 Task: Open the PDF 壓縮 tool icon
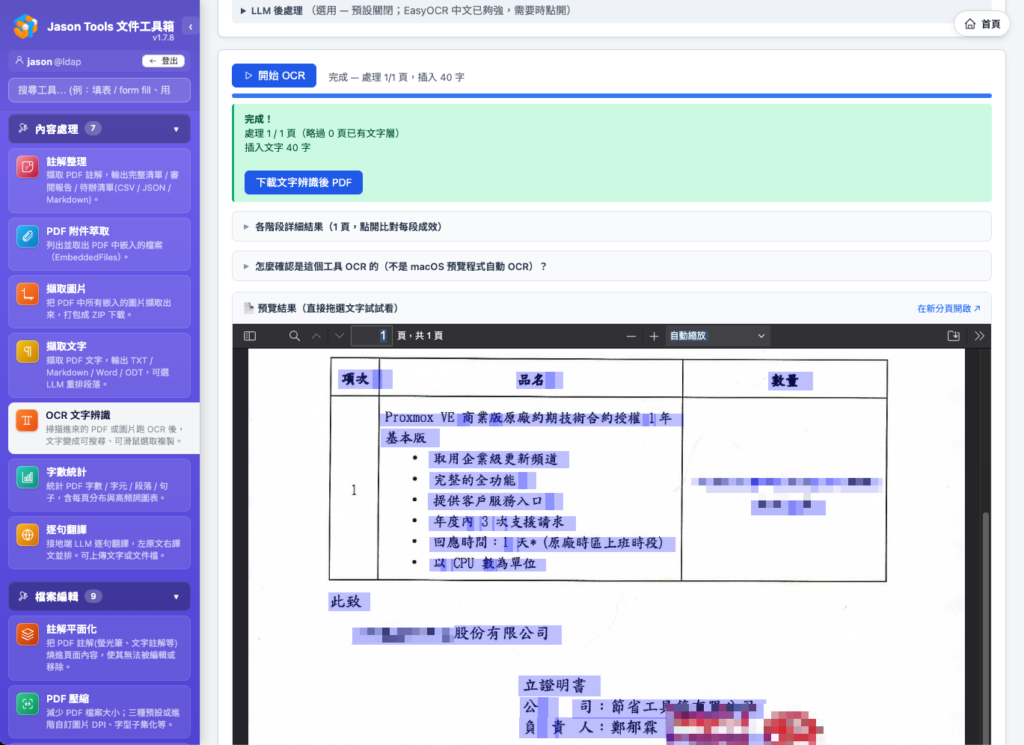click(x=27, y=704)
